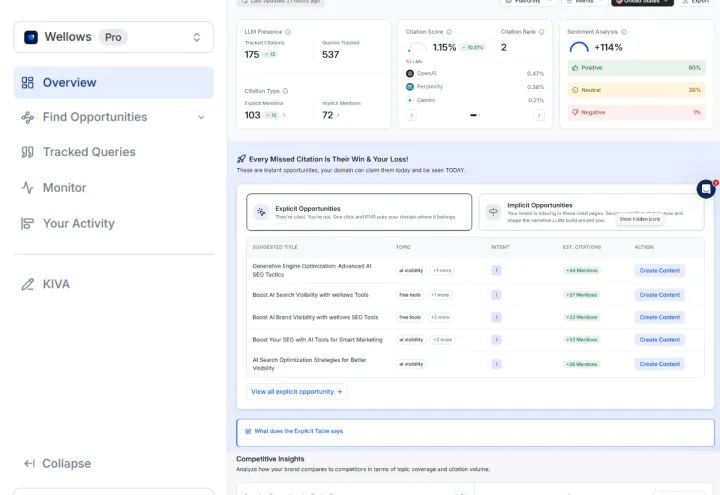The width and height of the screenshot is (720, 495).
Task: Open KIVA from the sidebar
Action: (x=56, y=284)
